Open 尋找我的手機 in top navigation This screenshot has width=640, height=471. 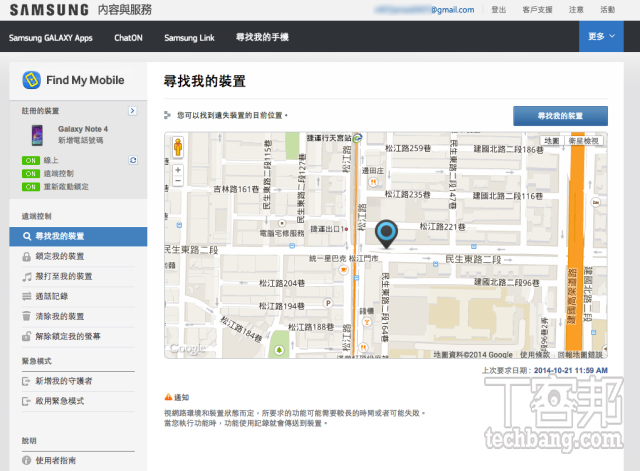coord(262,37)
